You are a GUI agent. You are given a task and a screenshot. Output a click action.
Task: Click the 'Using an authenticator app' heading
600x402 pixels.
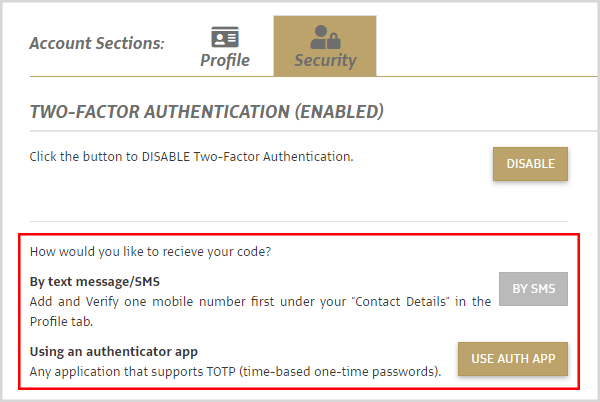114,352
